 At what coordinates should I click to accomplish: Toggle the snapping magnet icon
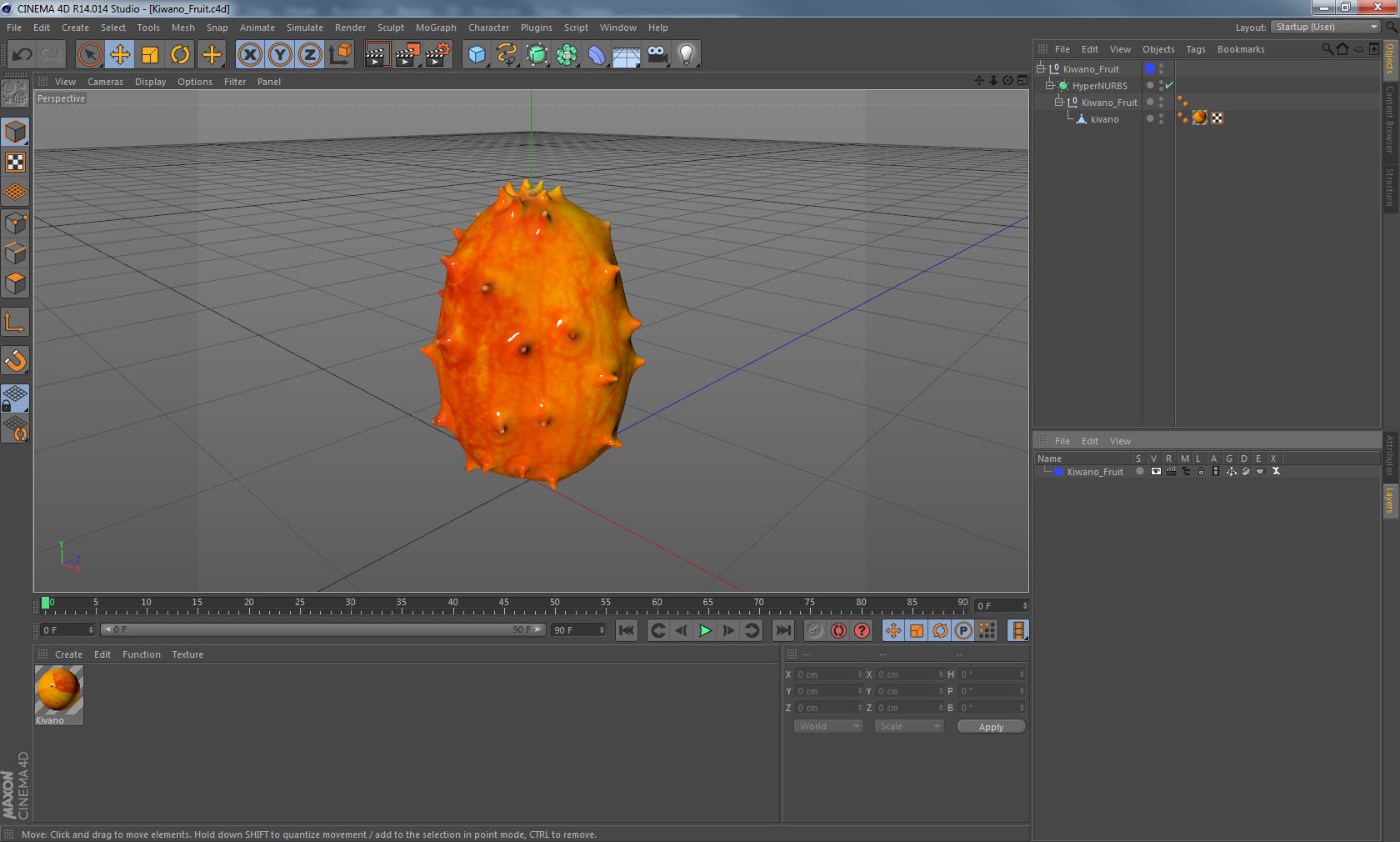click(x=15, y=360)
